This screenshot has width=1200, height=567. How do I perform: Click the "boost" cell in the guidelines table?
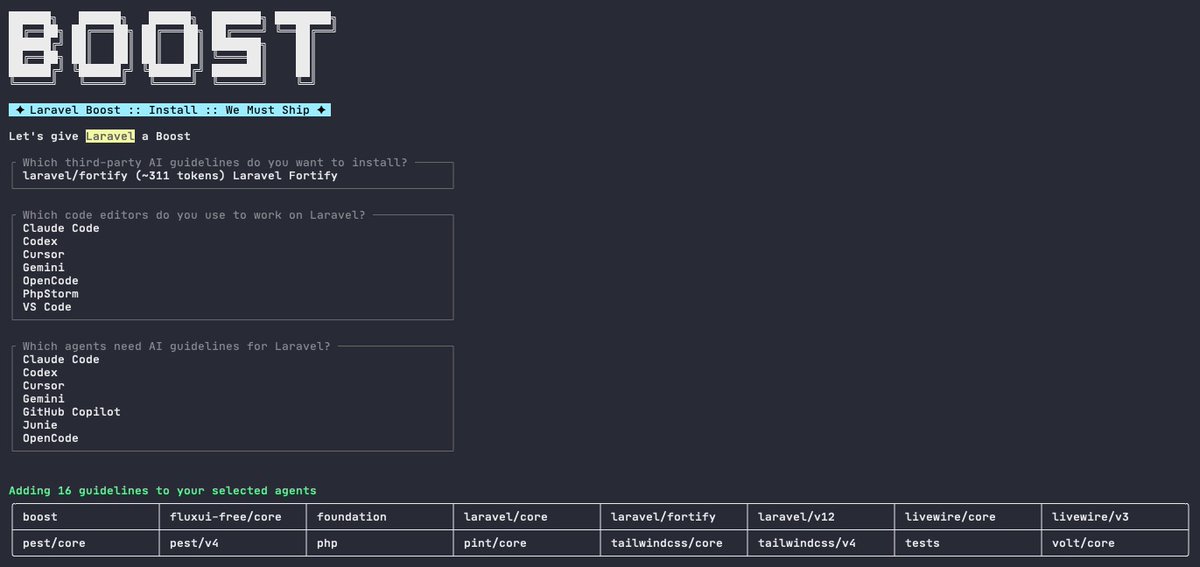coord(86,517)
